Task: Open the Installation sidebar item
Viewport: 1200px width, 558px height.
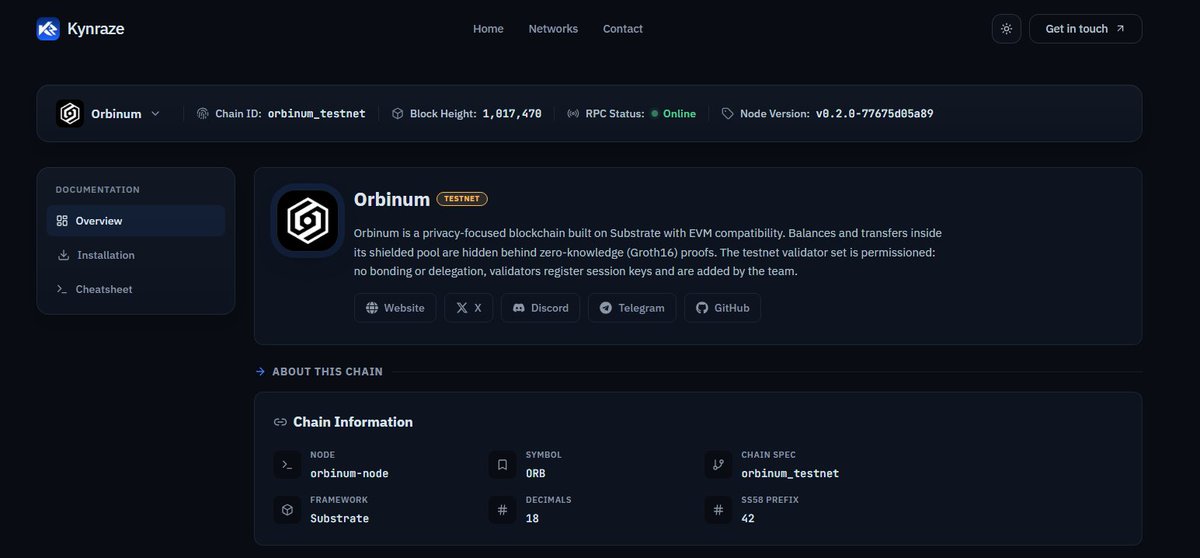Action: [x=136, y=255]
